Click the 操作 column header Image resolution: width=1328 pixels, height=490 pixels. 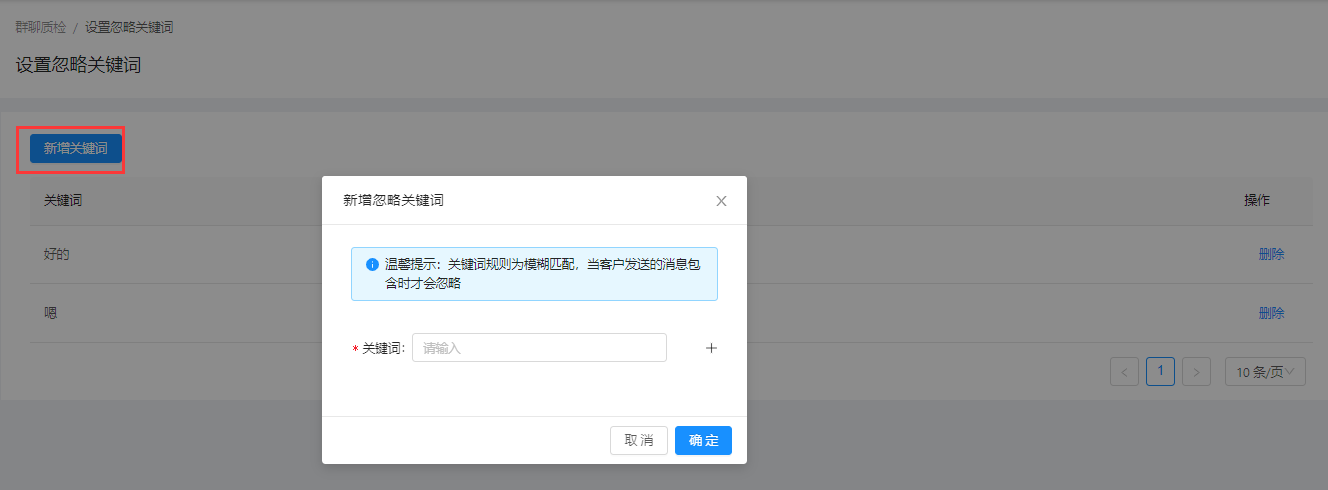[x=1257, y=201]
